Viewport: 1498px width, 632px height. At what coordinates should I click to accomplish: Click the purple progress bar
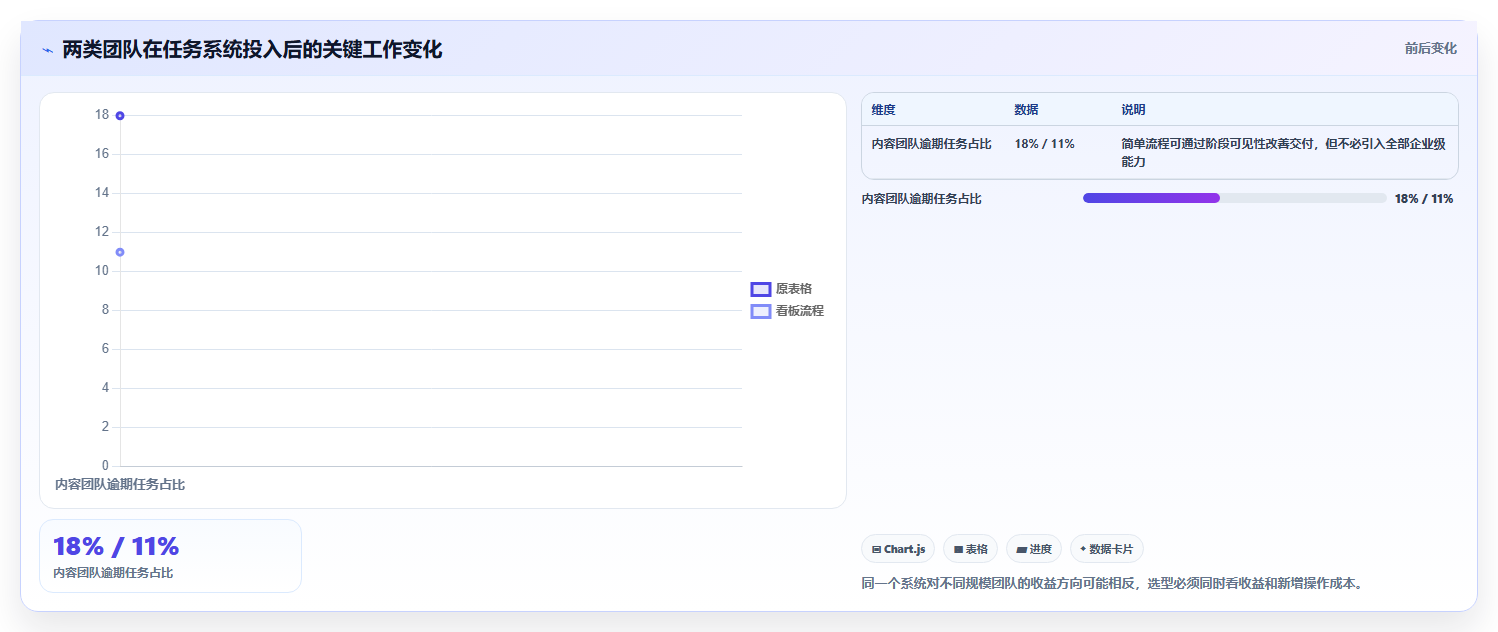[x=1151, y=198]
